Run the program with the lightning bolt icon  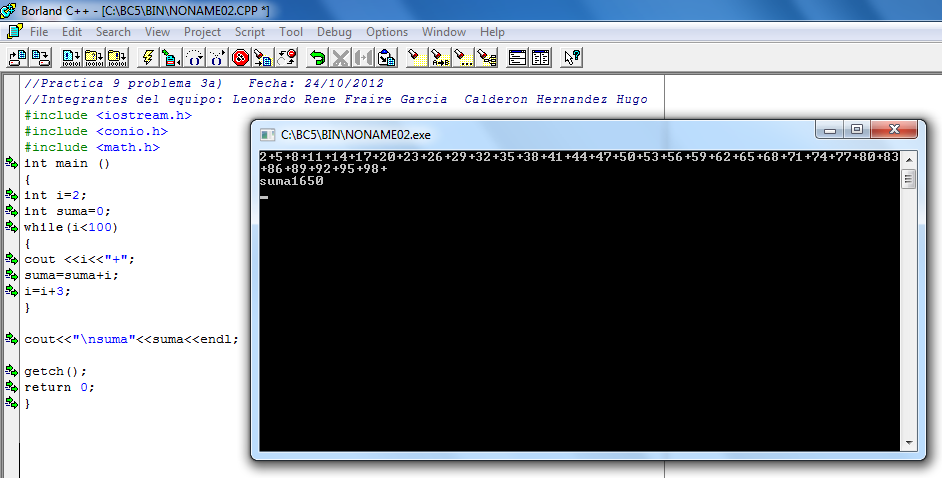coord(148,58)
